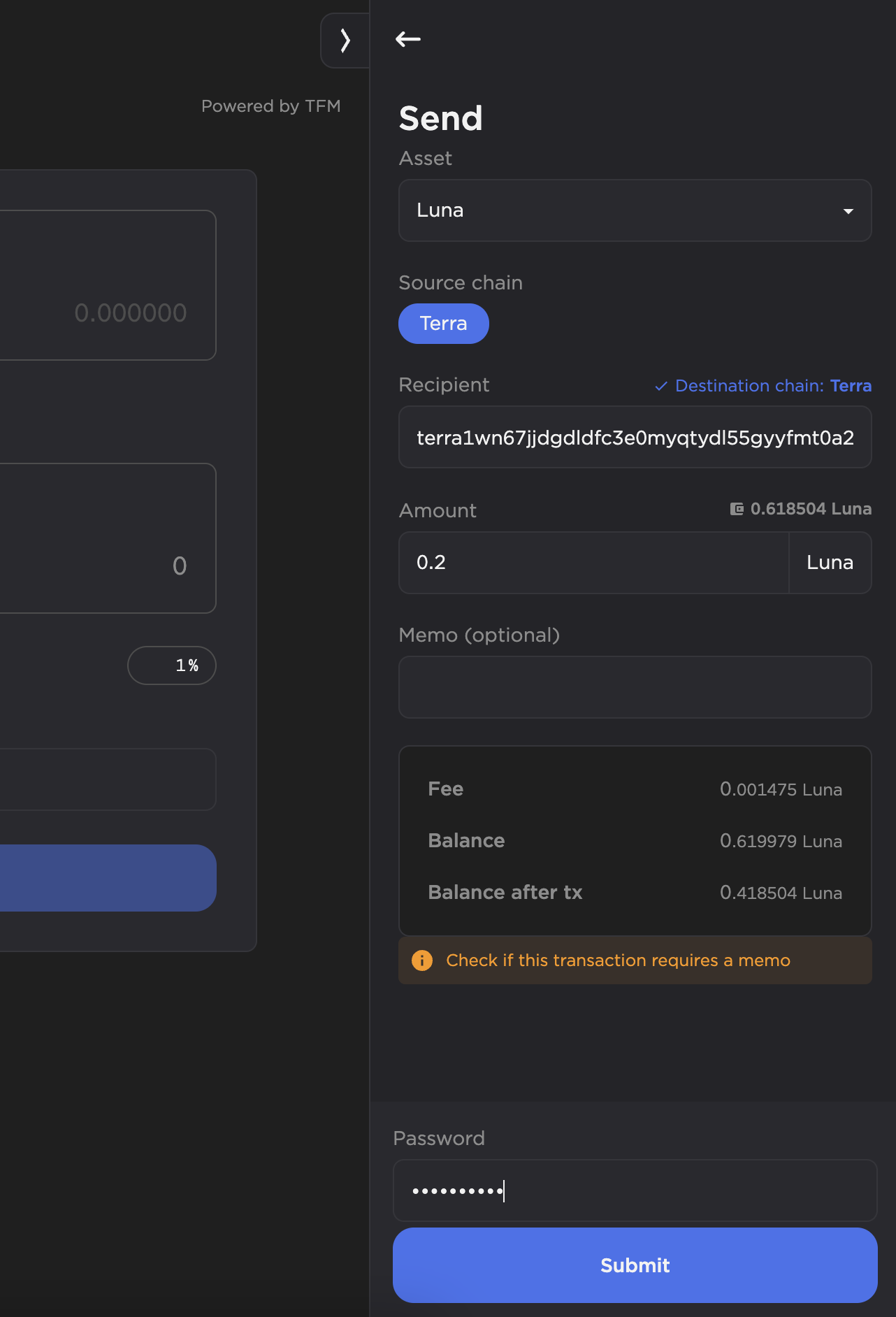Focus the Password field
Screen dimensions: 896x1317
(634, 1190)
